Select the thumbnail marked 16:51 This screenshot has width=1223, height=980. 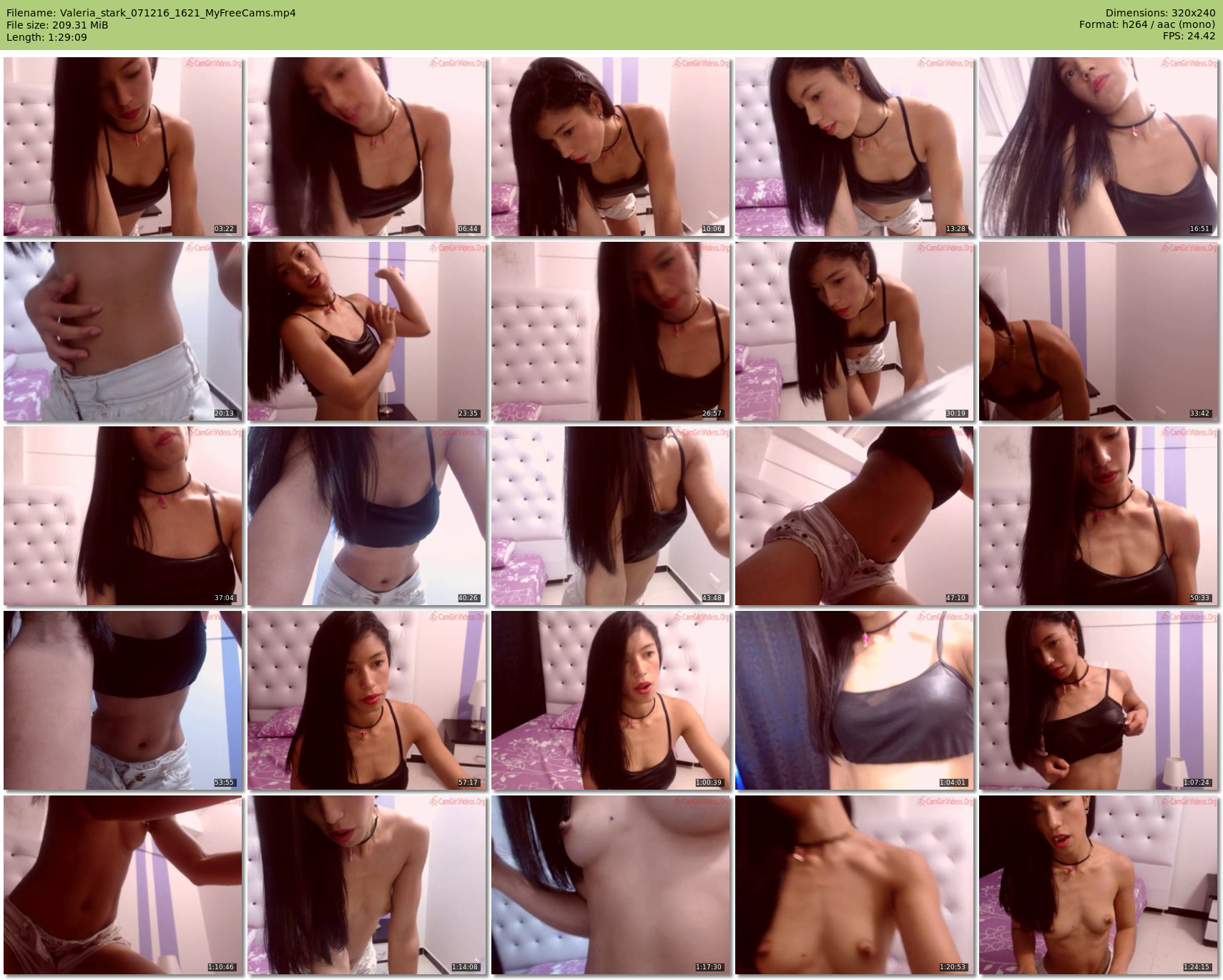pos(1099,147)
